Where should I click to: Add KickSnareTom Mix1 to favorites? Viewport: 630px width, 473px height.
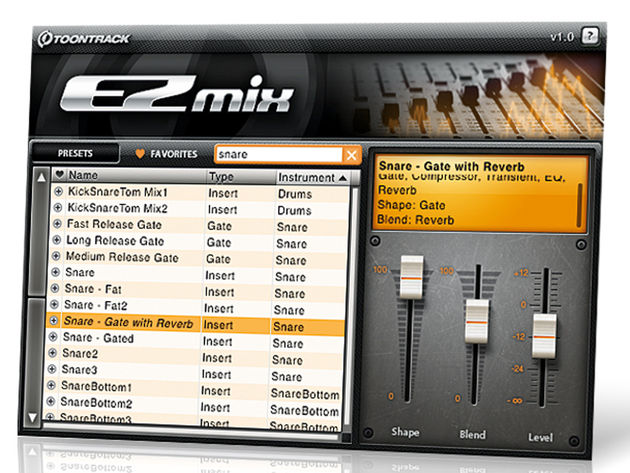click(x=59, y=191)
